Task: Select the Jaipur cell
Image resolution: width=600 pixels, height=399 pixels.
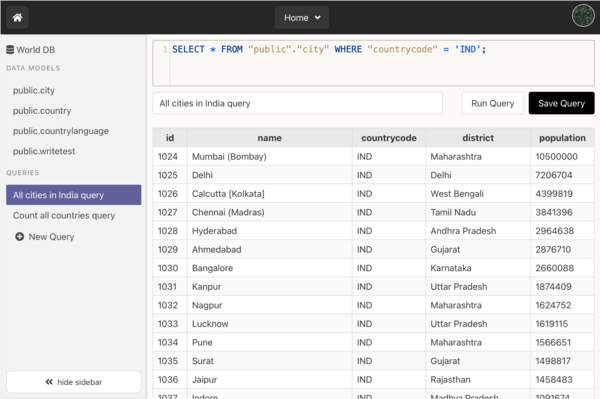Action: (269, 379)
